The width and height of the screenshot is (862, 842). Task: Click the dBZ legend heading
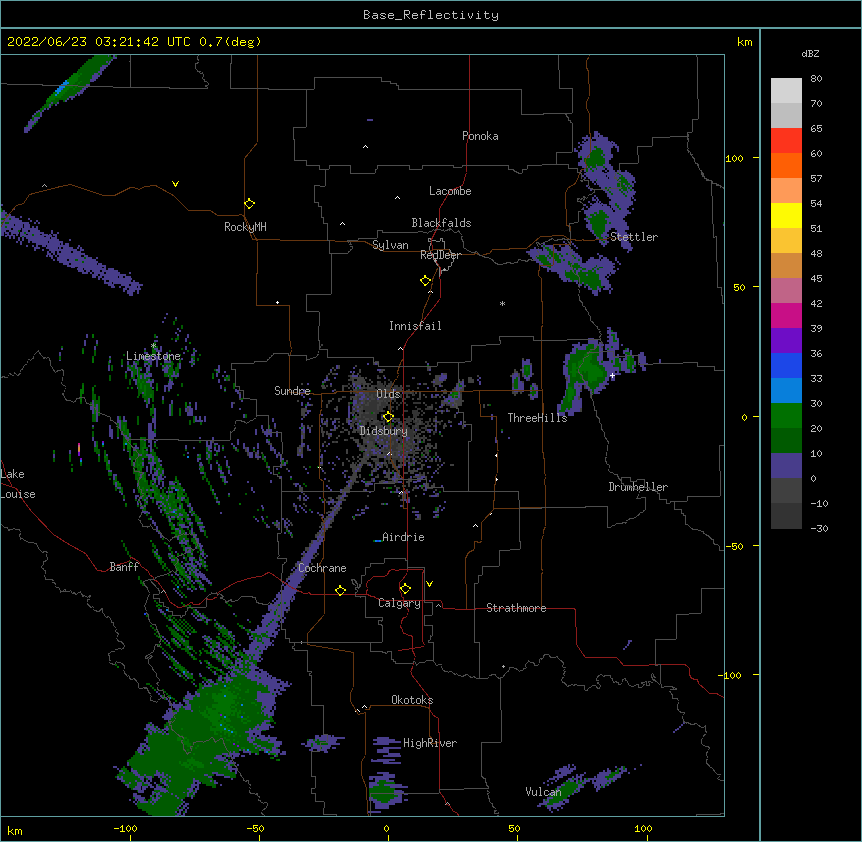810,54
